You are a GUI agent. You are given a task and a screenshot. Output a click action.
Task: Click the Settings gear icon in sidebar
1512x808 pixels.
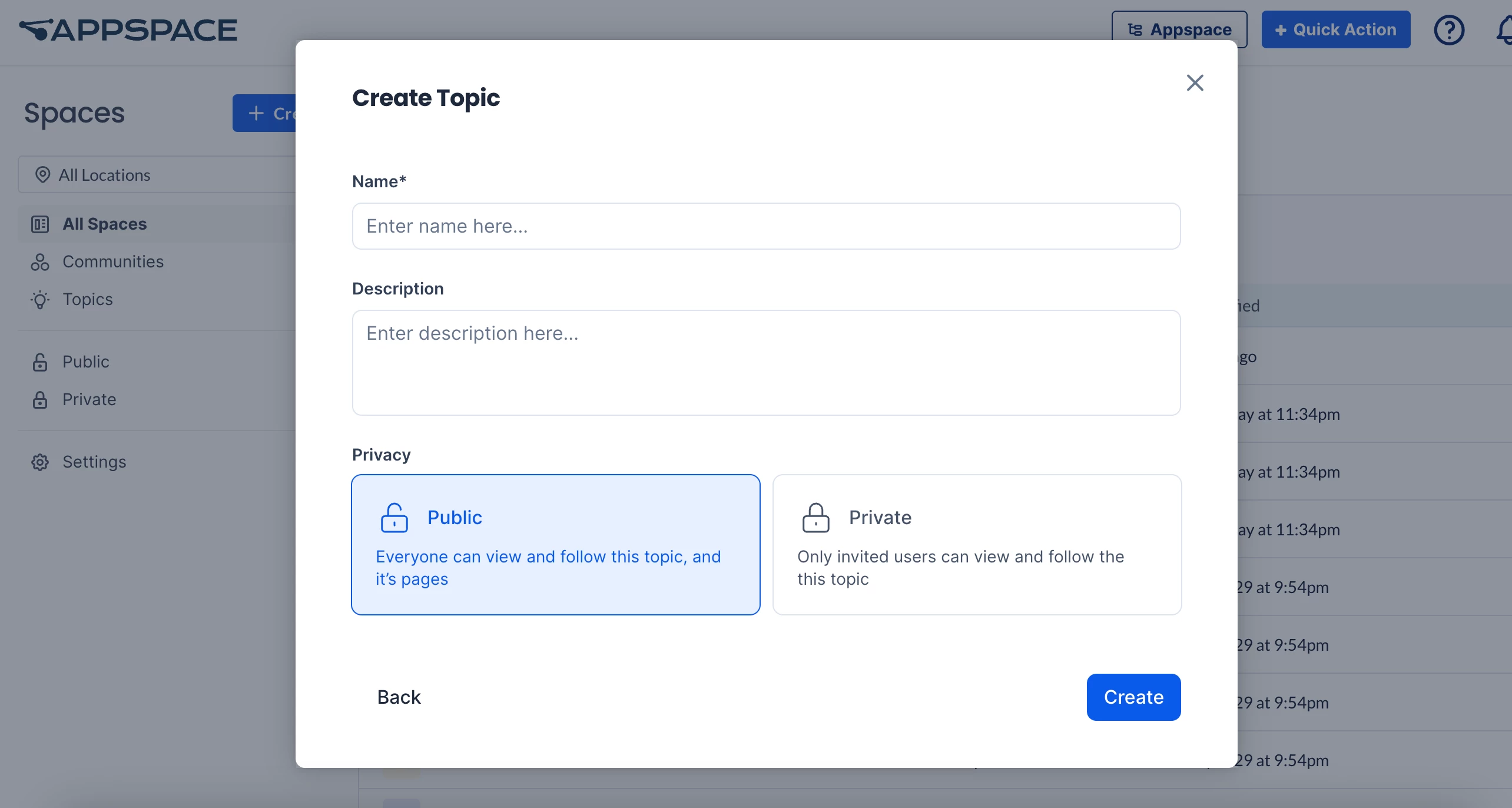(x=40, y=462)
